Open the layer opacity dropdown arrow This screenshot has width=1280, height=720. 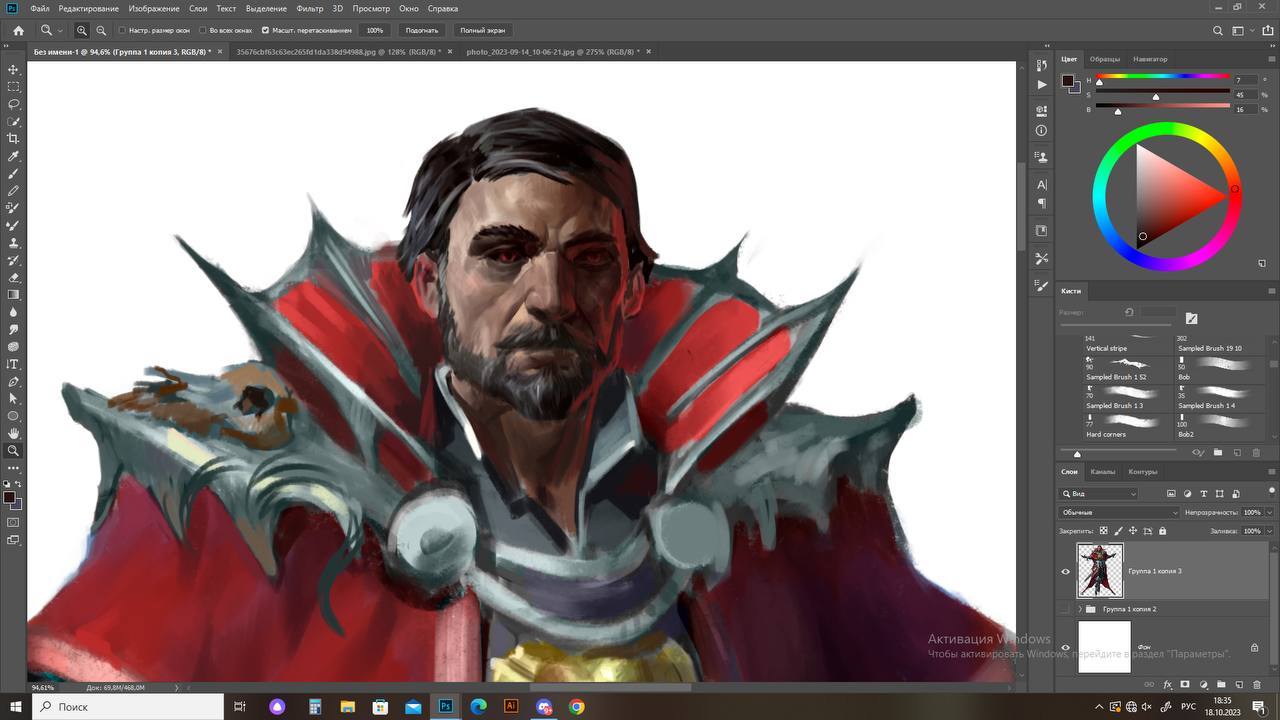click(1267, 512)
